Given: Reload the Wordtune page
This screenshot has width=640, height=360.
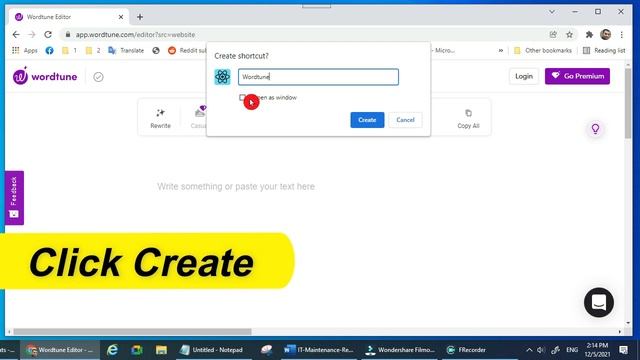Looking at the screenshot, I should (48, 35).
